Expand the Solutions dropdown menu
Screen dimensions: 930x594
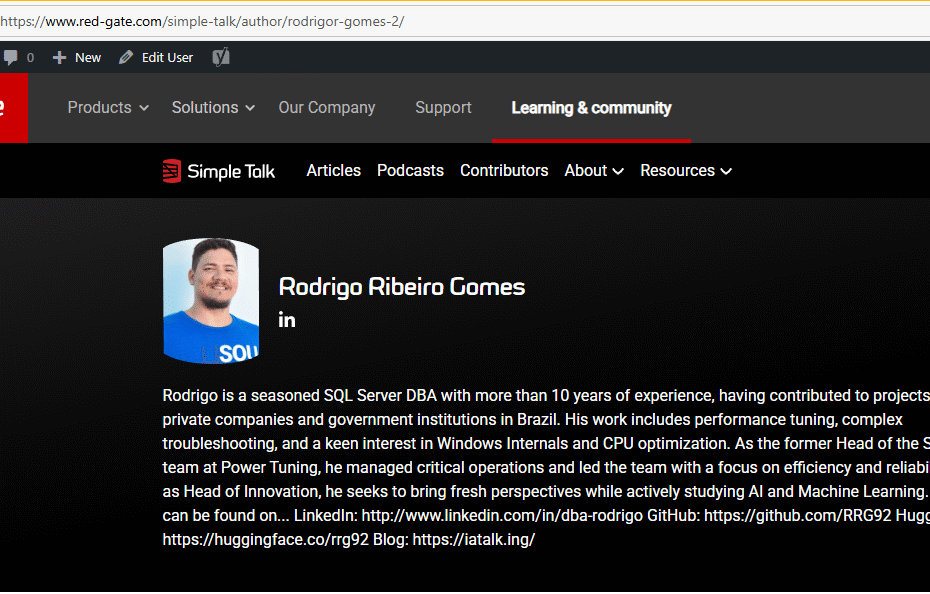(213, 107)
